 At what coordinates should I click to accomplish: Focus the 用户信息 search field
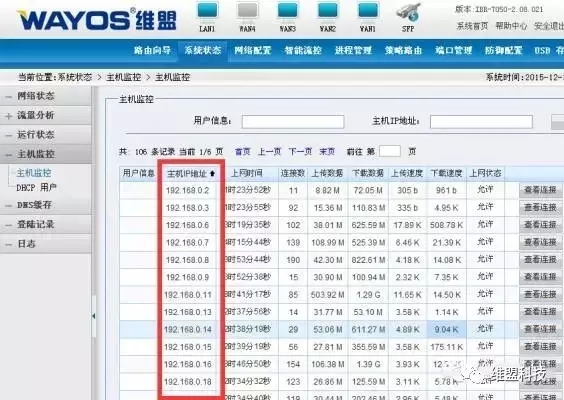coord(293,122)
